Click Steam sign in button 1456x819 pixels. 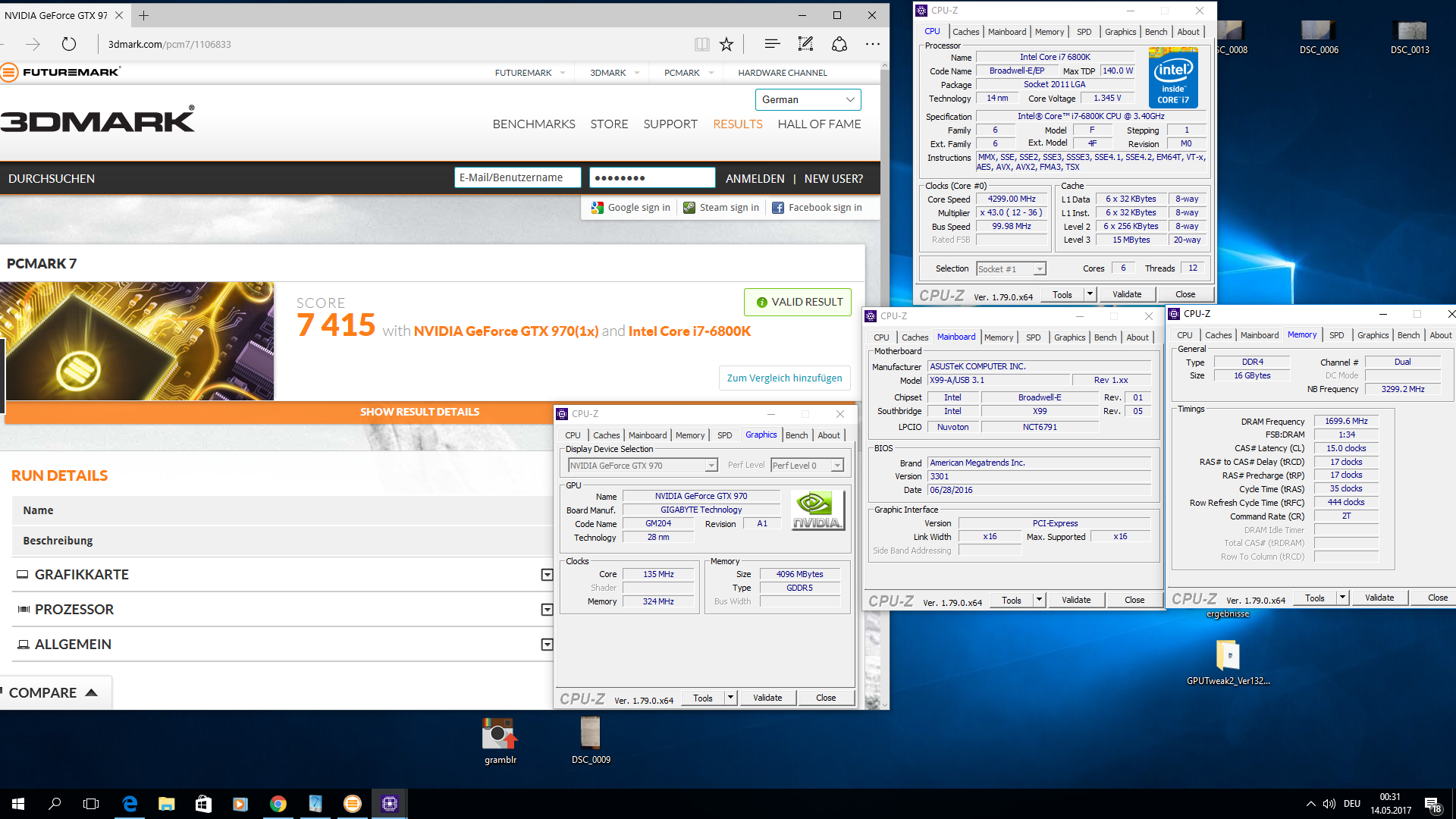[721, 207]
